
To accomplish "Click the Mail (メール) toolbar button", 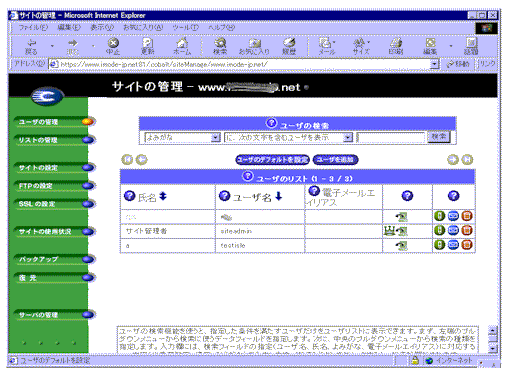I will (326, 47).
